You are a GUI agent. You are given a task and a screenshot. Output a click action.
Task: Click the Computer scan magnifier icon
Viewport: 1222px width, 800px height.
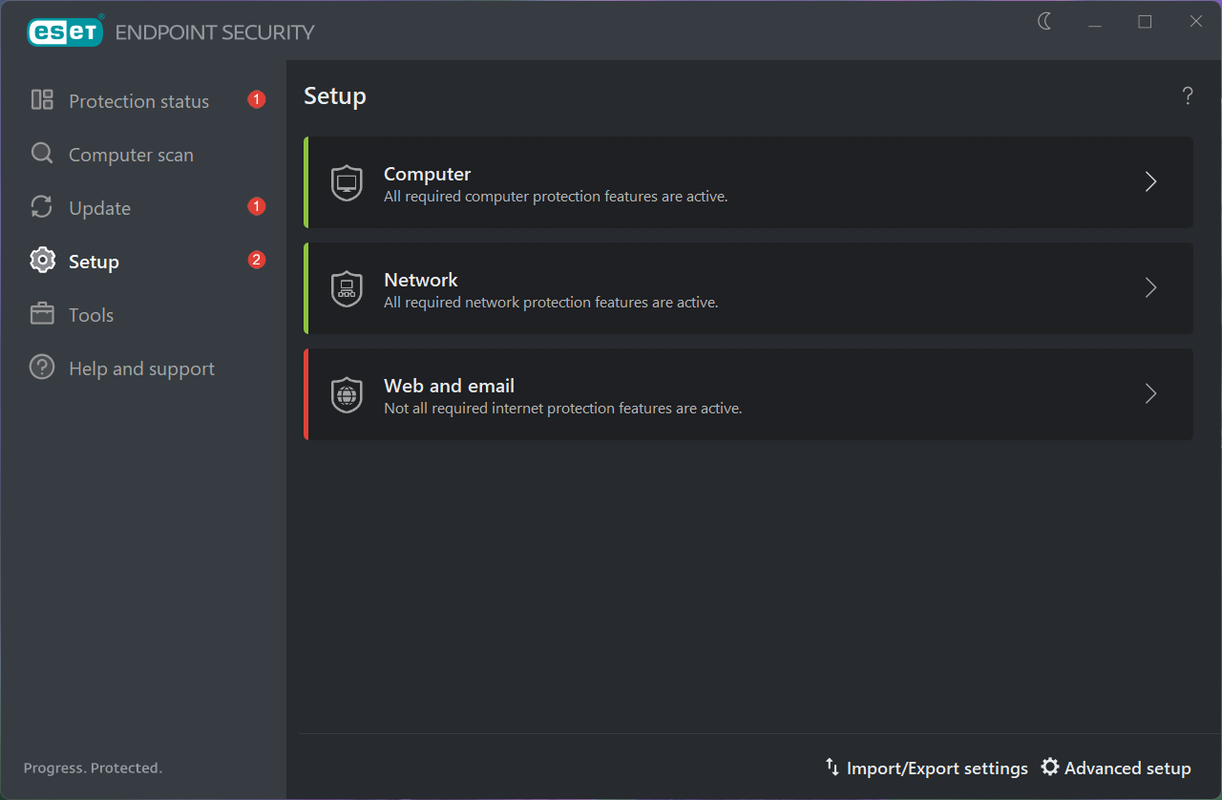pyautogui.click(x=42, y=154)
